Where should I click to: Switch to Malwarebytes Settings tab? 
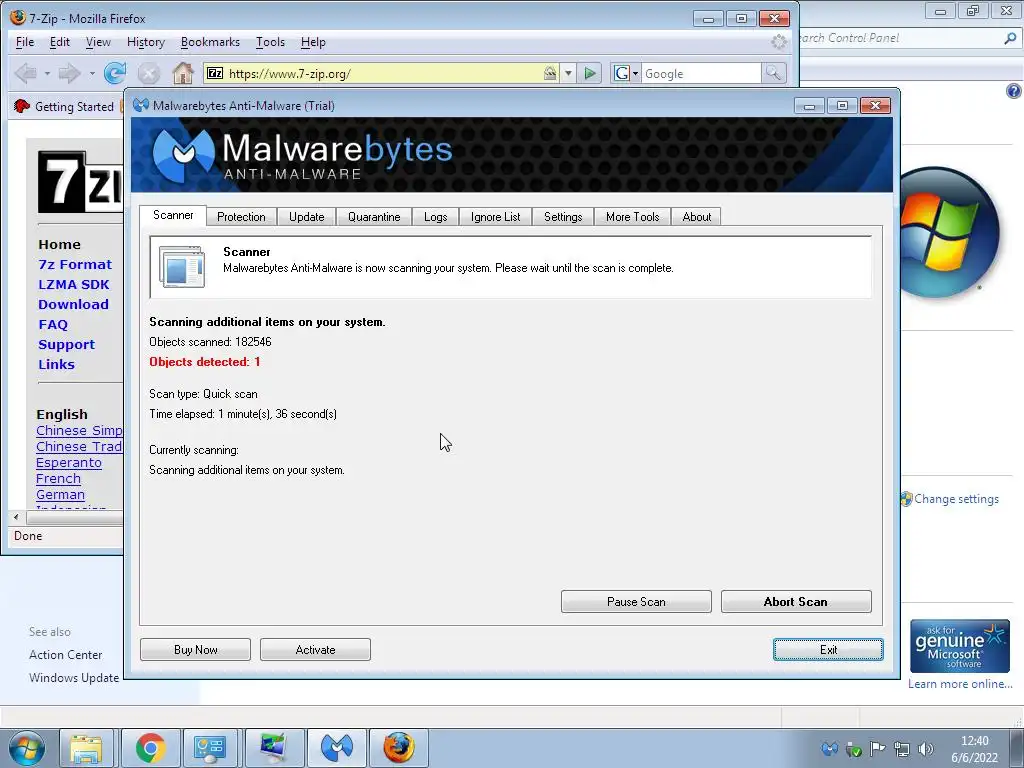tap(563, 217)
